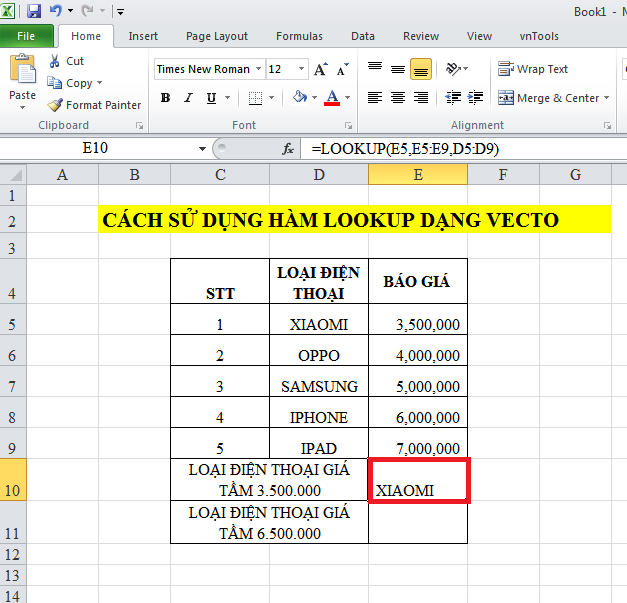The image size is (627, 603).
Task: Select cell containing SAMSUNG
Action: point(319,381)
